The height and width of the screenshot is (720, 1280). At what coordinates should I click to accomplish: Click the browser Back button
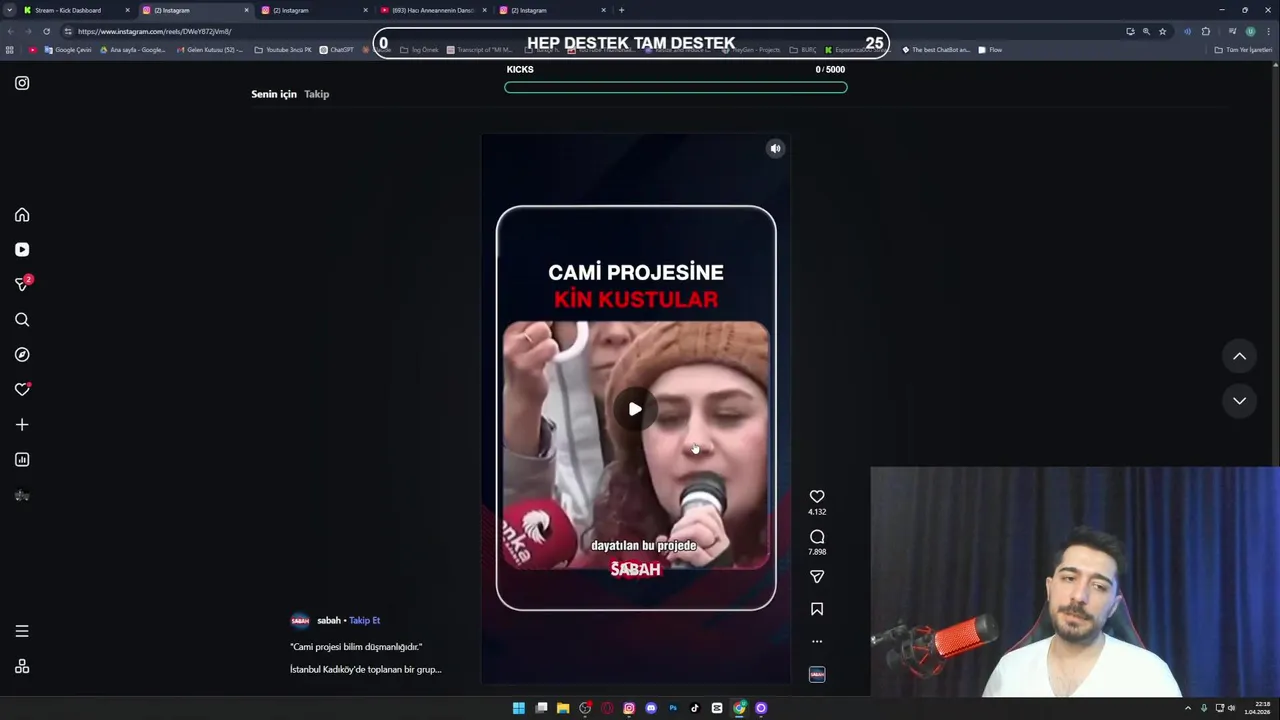10,31
